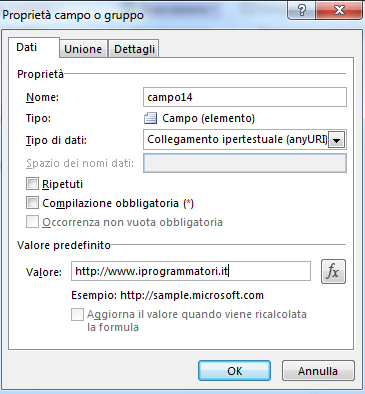Expand the Tipo di dati dropdown arrow

click(x=337, y=140)
